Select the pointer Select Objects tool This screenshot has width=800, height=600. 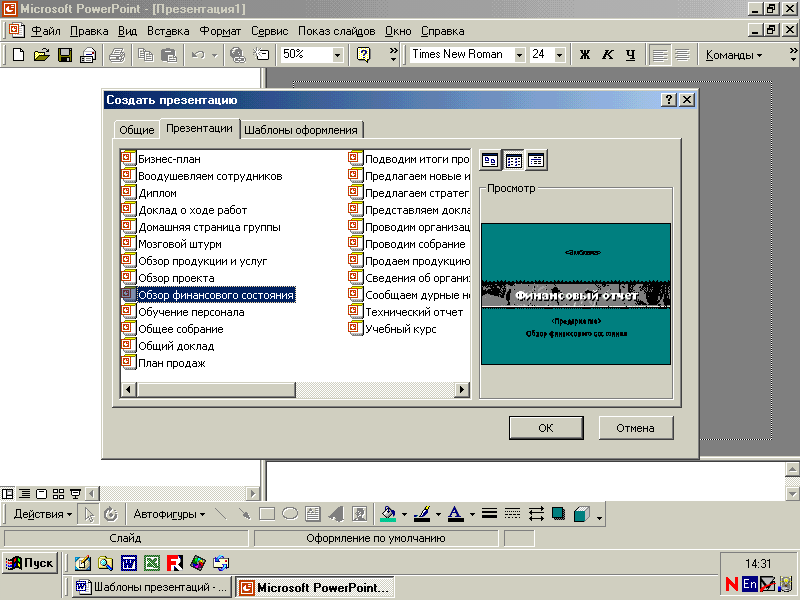[89, 514]
